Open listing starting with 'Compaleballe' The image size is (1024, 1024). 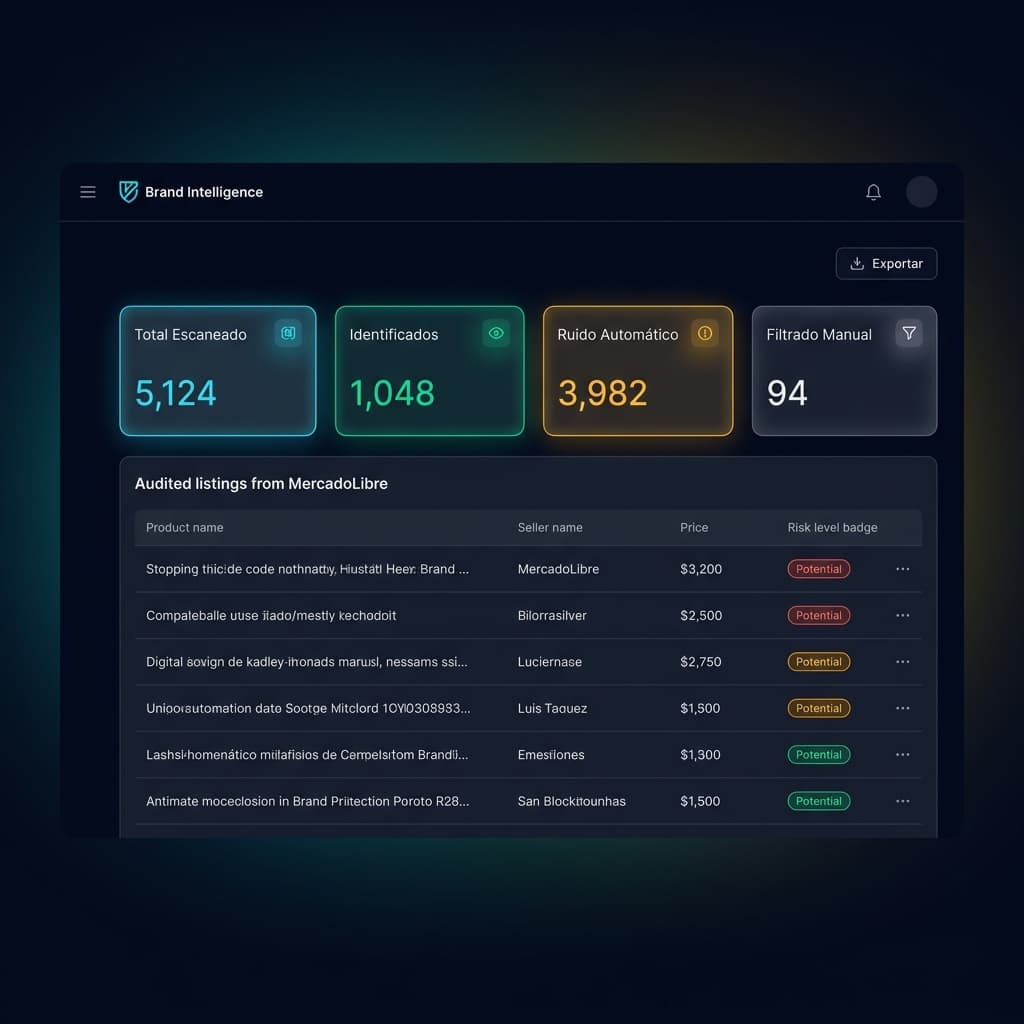271,616
